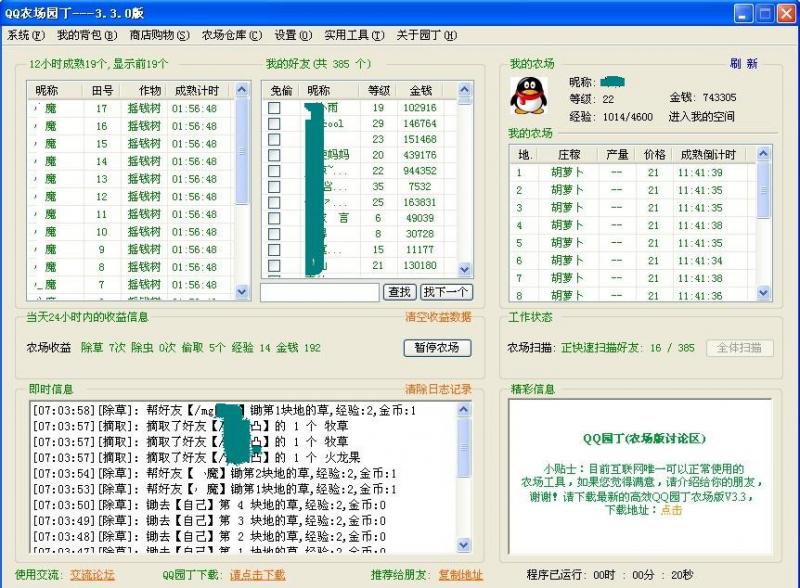The height and width of the screenshot is (588, 800).
Task: Click the QQ penguin avatar
Action: click(x=529, y=96)
